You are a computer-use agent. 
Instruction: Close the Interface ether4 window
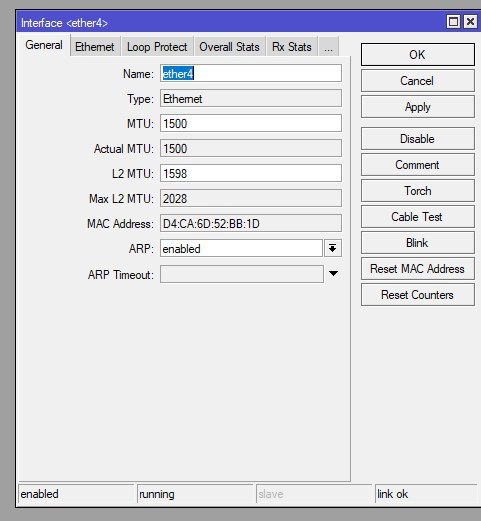pyautogui.click(x=470, y=22)
